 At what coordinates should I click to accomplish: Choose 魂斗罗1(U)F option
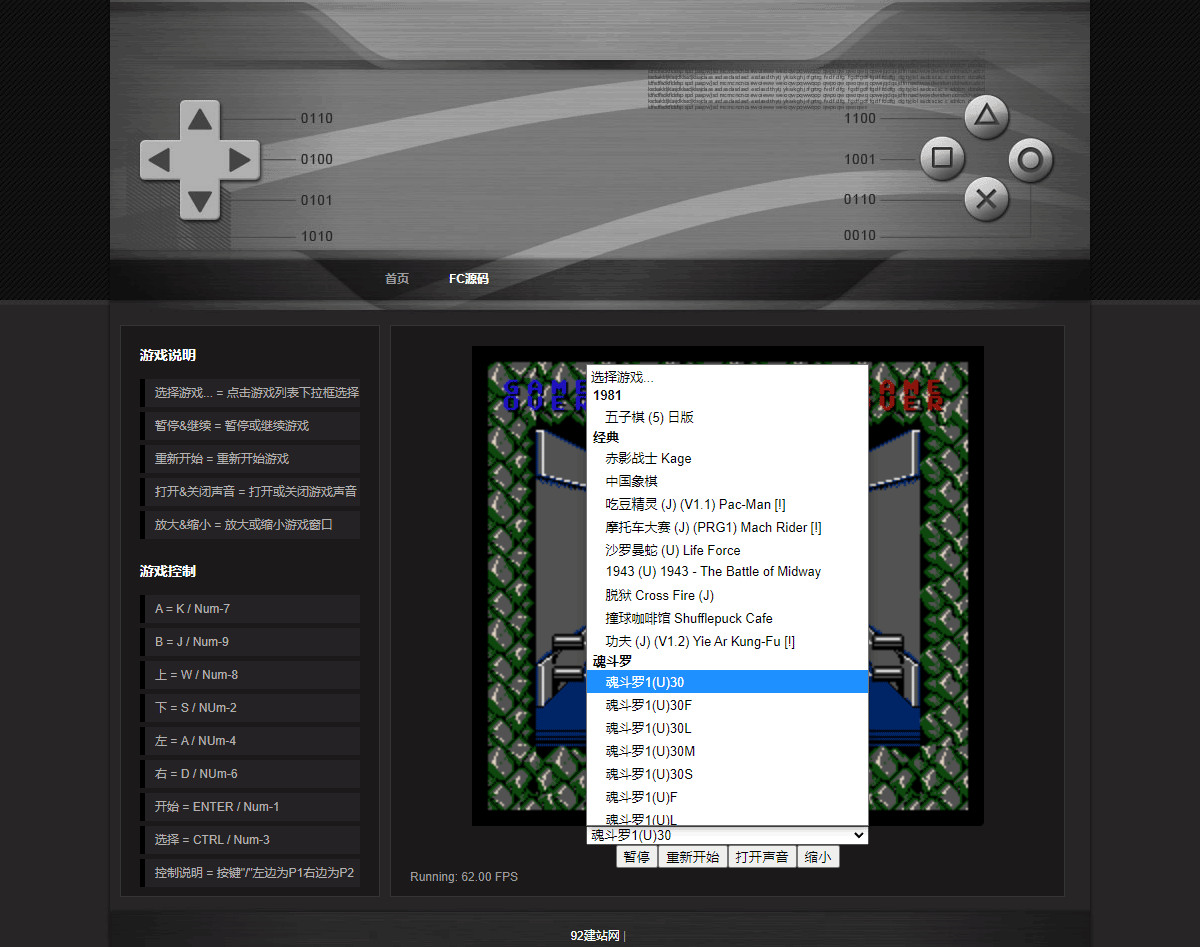[x=727, y=797]
